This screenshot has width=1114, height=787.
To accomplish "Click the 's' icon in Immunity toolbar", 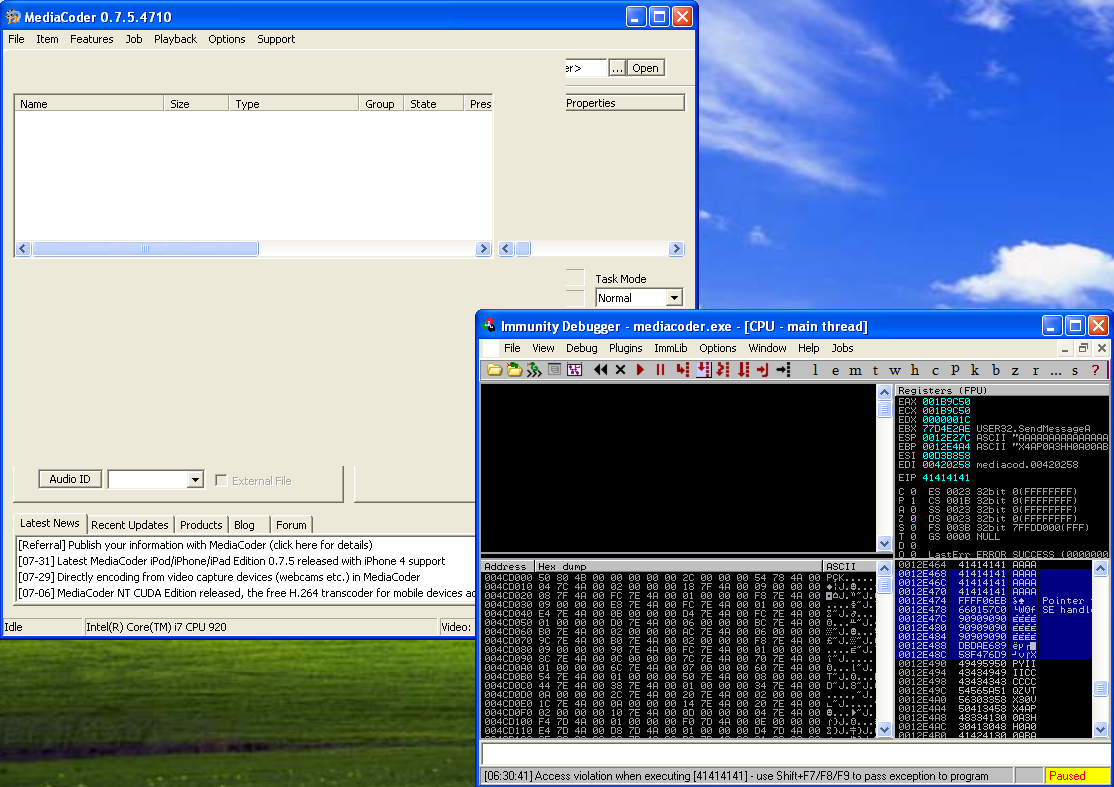I will [1075, 370].
